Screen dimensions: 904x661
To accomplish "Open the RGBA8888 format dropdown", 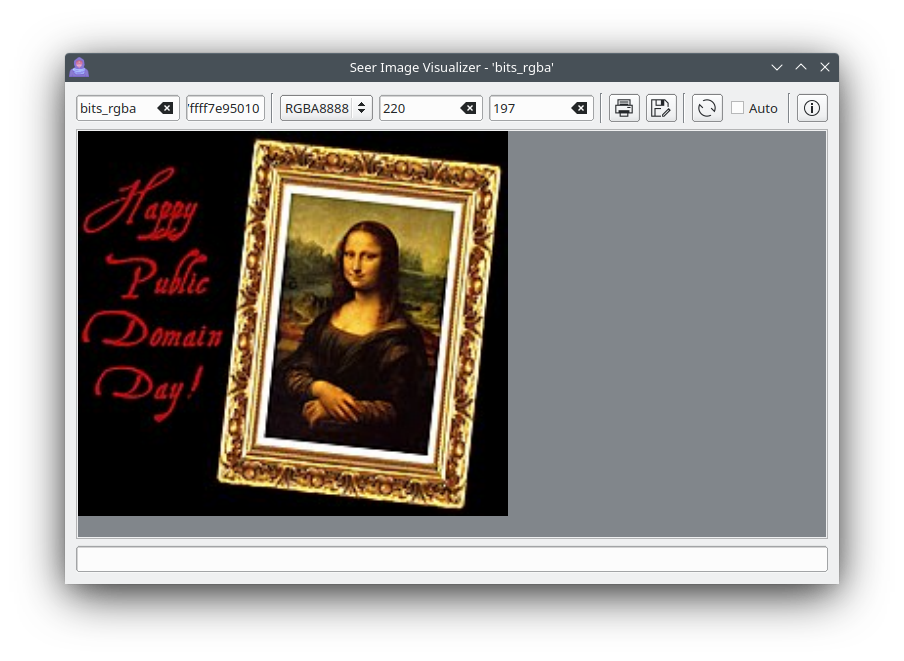I will click(x=326, y=108).
